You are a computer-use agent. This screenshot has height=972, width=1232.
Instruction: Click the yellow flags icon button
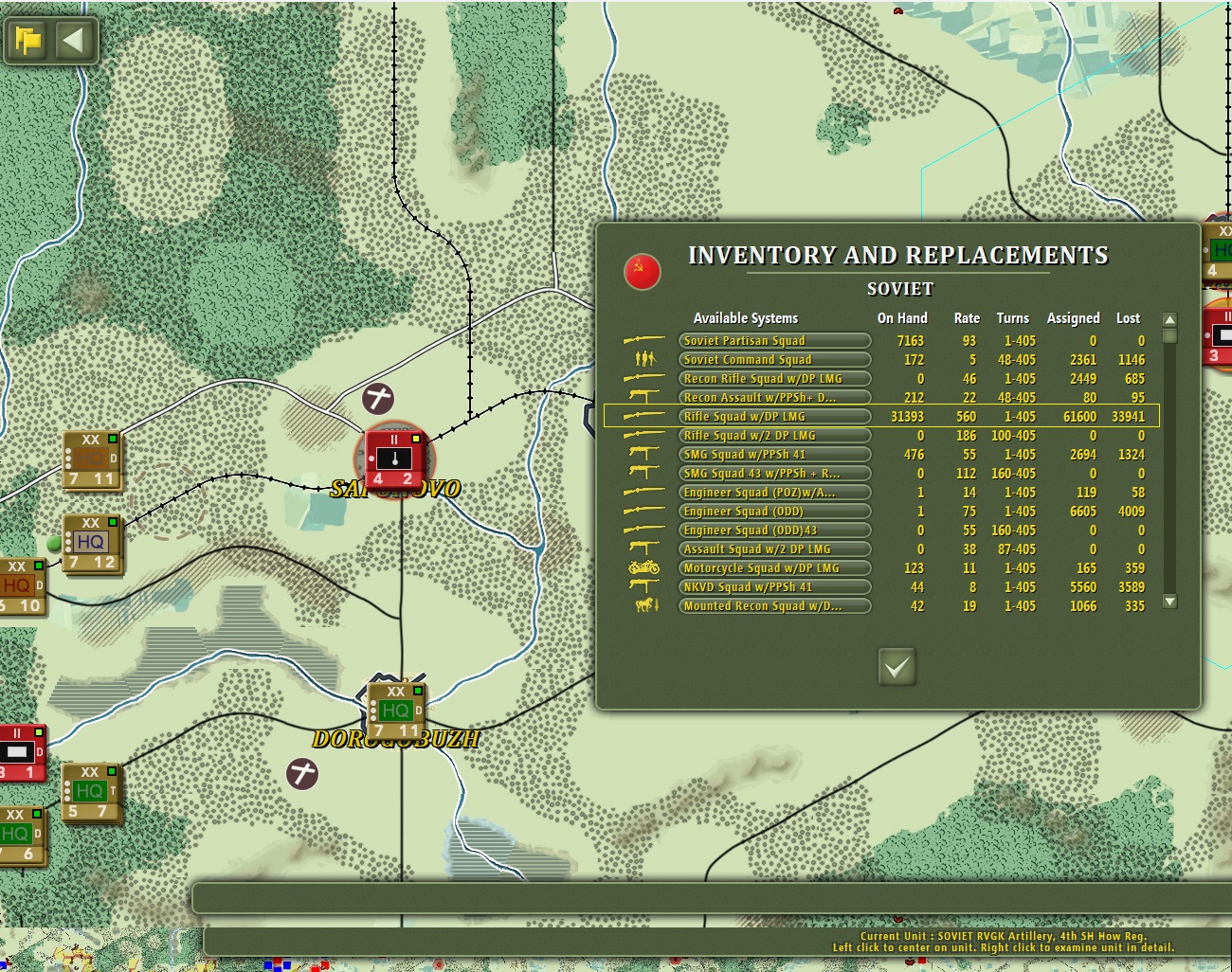pyautogui.click(x=28, y=40)
